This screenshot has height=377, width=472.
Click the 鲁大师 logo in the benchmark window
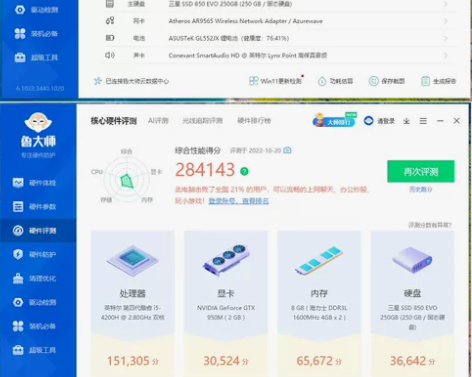(x=38, y=130)
